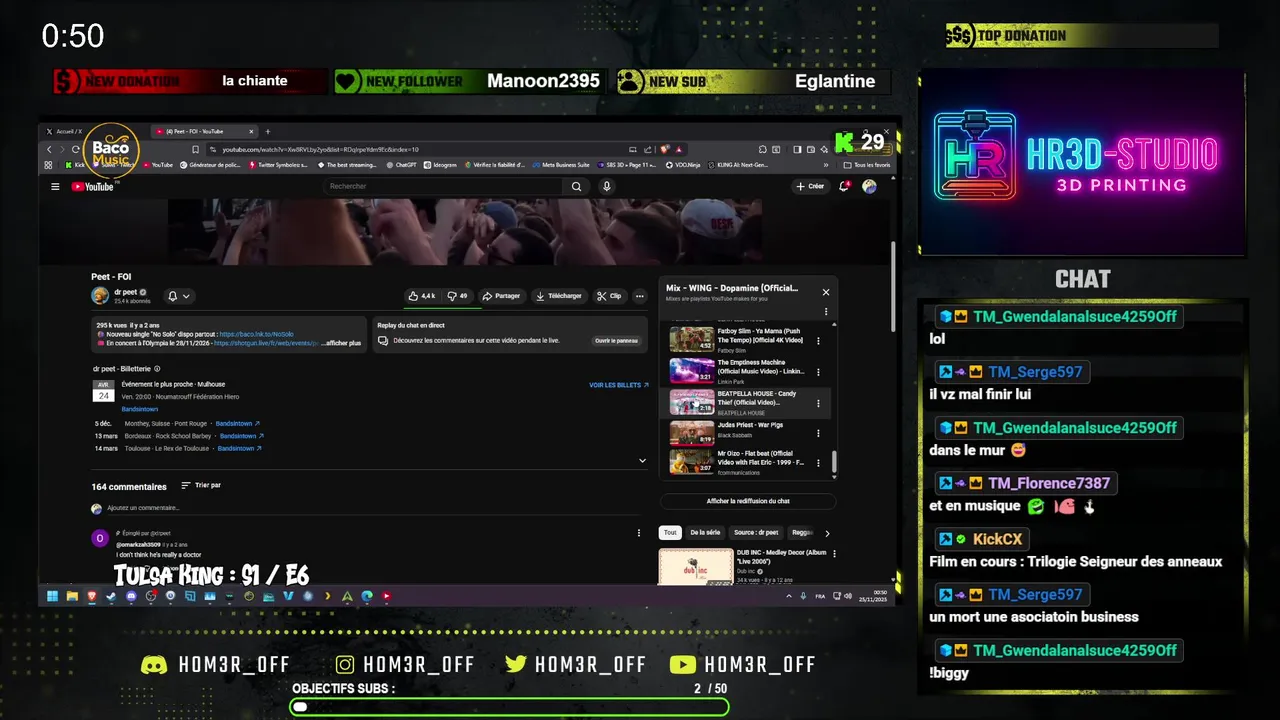Screen dimensions: 1280x720
Task: Click the page vertical scrollbar
Action: coord(892,286)
